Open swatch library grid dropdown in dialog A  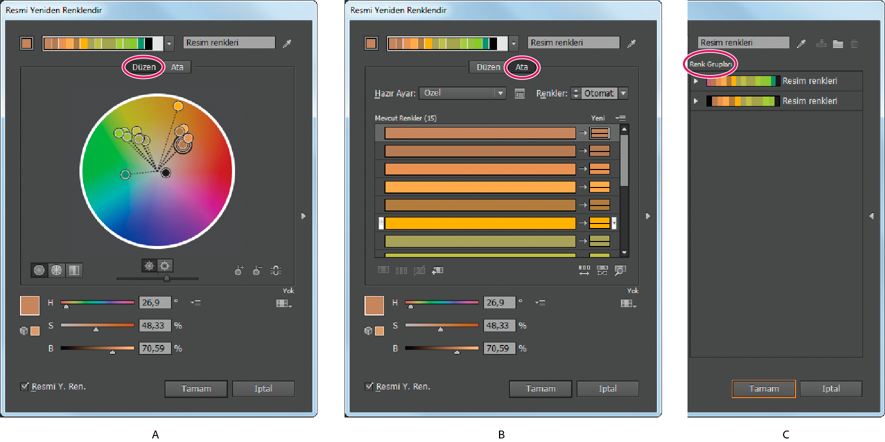coord(284,304)
